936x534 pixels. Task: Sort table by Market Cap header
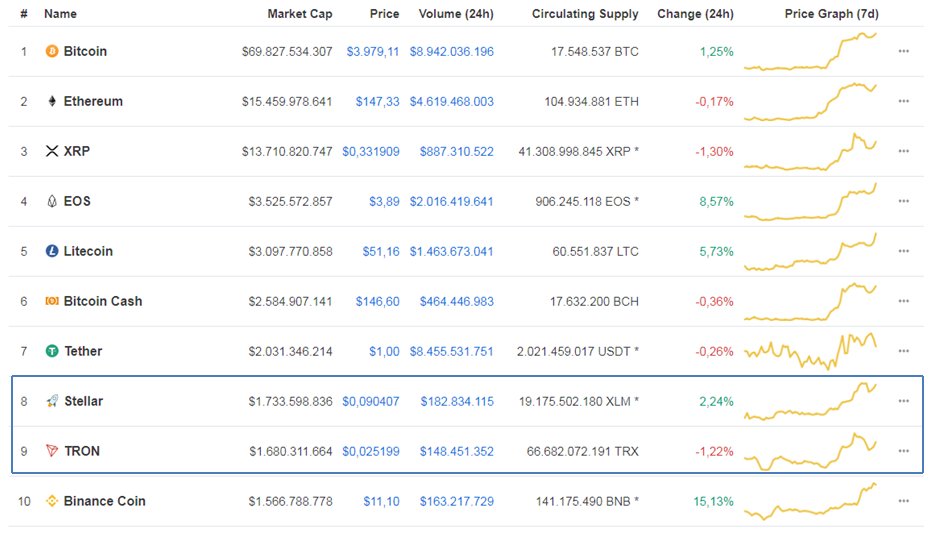[x=300, y=14]
